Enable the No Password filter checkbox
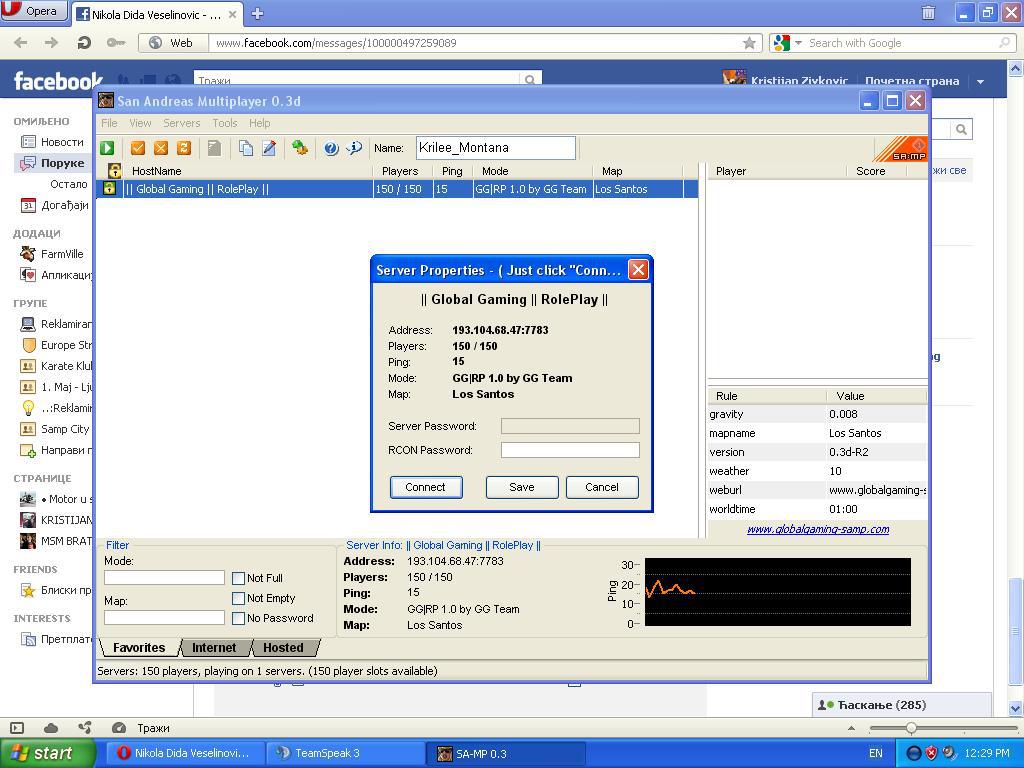The image size is (1024, 768). coord(238,618)
